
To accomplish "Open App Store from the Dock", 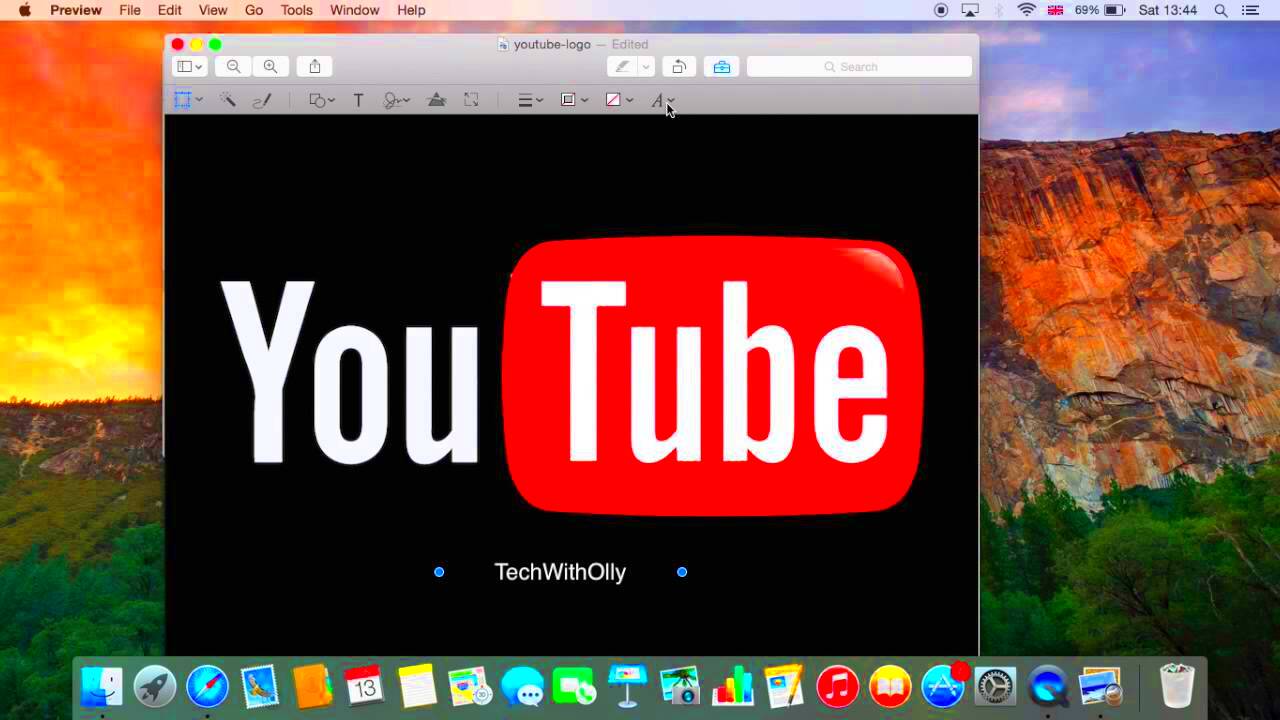I will (943, 687).
